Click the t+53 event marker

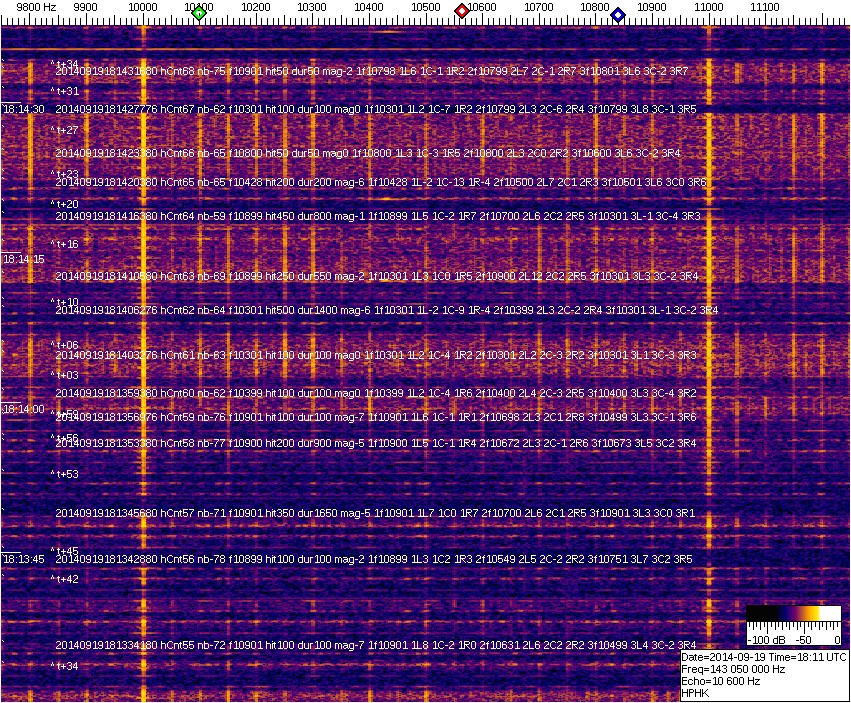66,474
